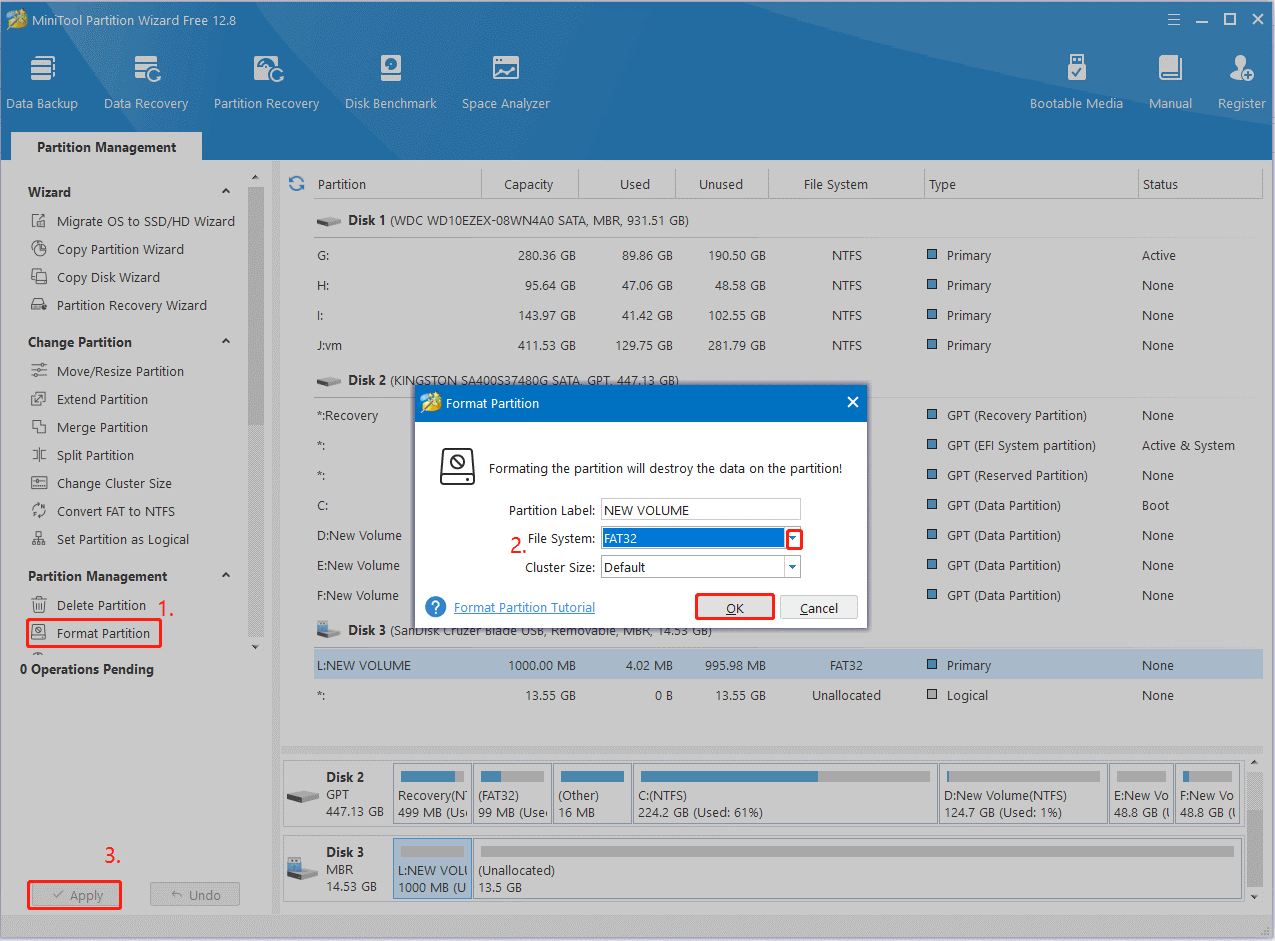Image resolution: width=1275 pixels, height=941 pixels.
Task: Create Bootable Media
Action: pos(1076,82)
